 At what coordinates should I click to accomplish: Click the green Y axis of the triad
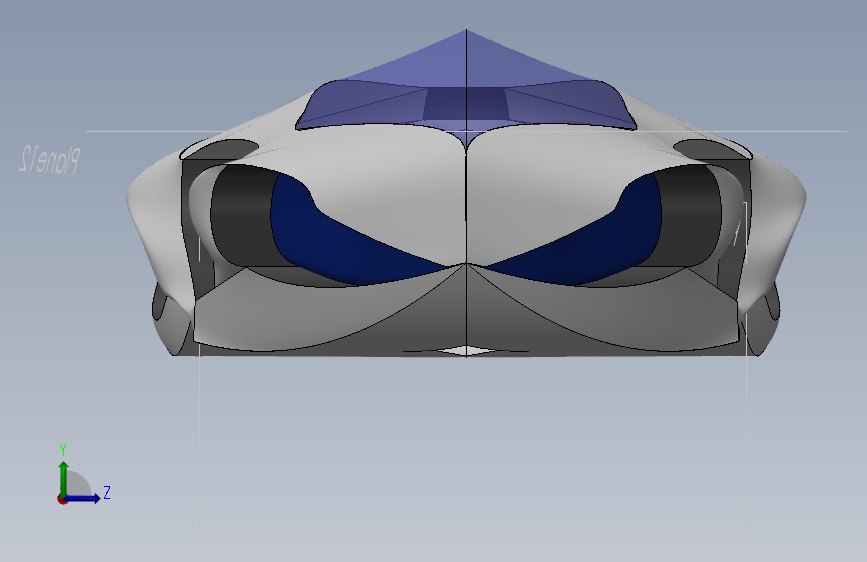(64, 478)
